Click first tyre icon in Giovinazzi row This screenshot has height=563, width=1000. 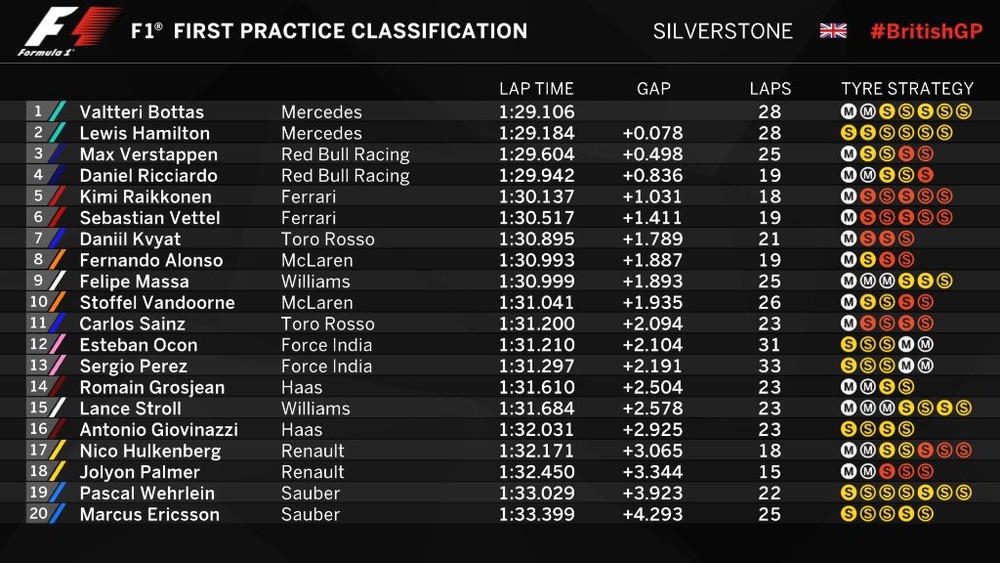pyautogui.click(x=848, y=430)
